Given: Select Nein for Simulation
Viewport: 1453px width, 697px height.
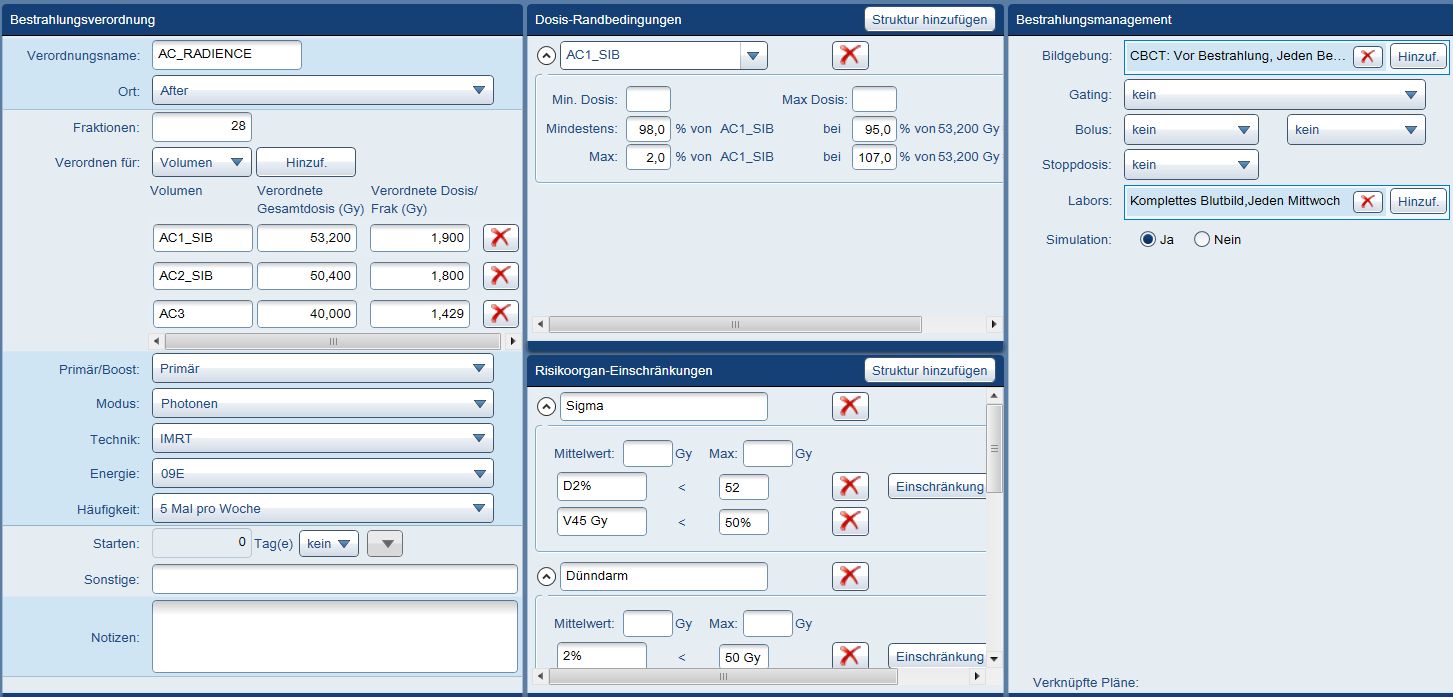Looking at the screenshot, I should 1202,240.
